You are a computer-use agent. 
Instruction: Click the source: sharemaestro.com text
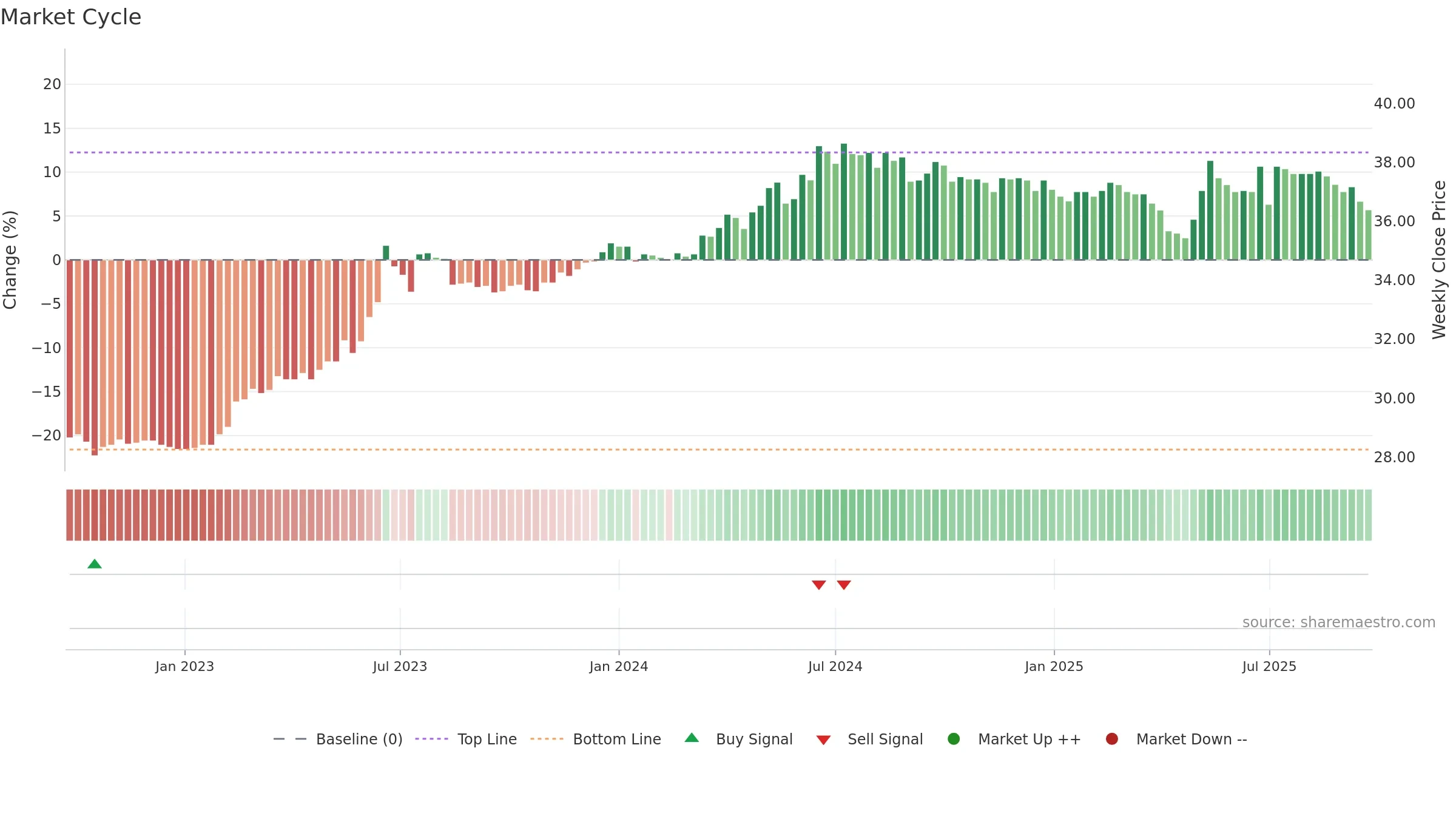[x=1339, y=622]
